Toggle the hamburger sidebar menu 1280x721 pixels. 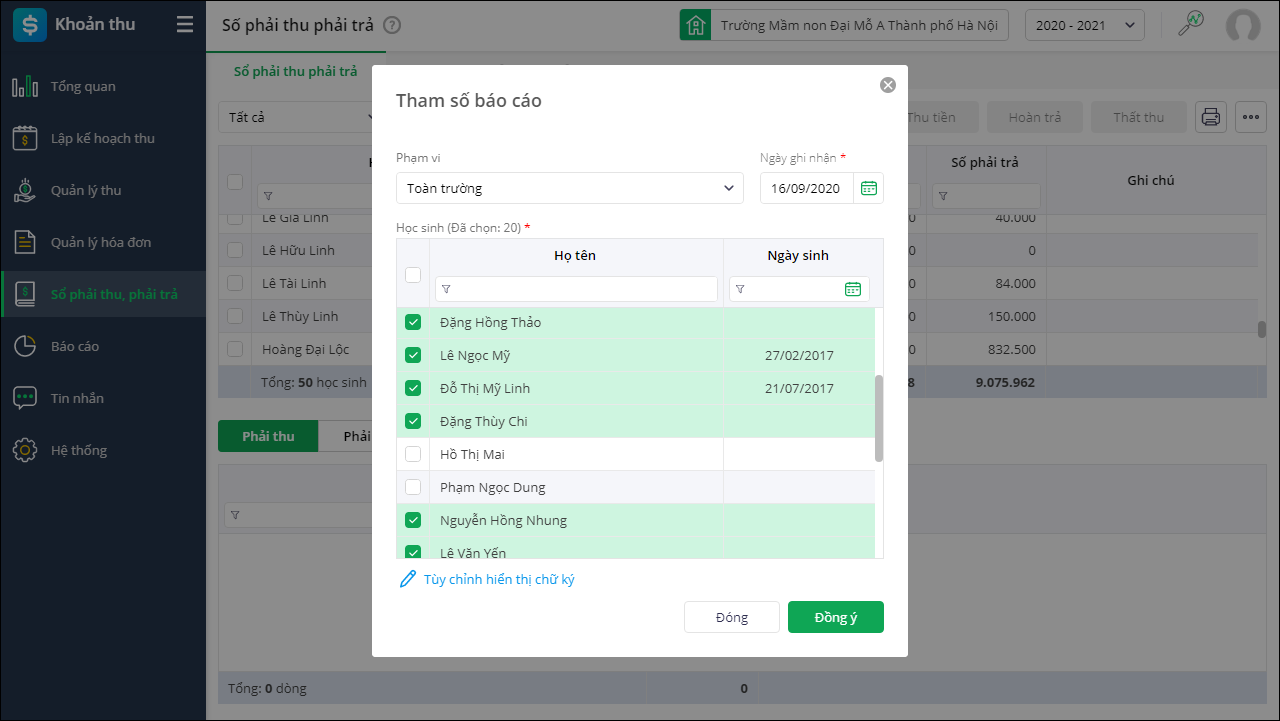click(x=184, y=25)
